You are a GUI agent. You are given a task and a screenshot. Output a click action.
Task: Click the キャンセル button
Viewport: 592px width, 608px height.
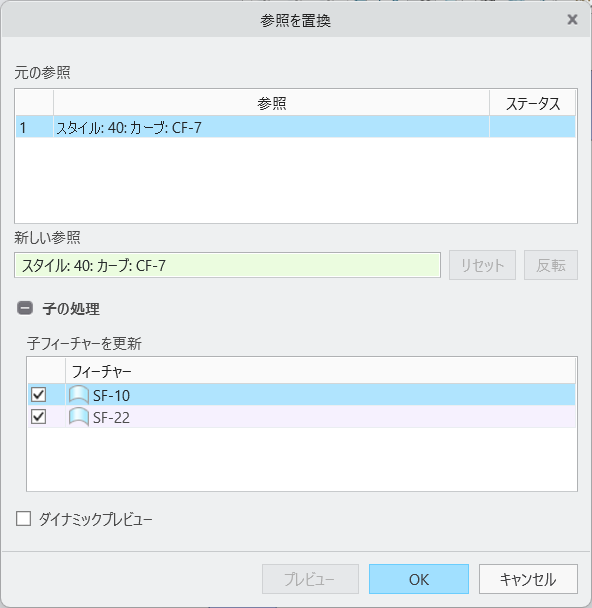[x=528, y=579]
